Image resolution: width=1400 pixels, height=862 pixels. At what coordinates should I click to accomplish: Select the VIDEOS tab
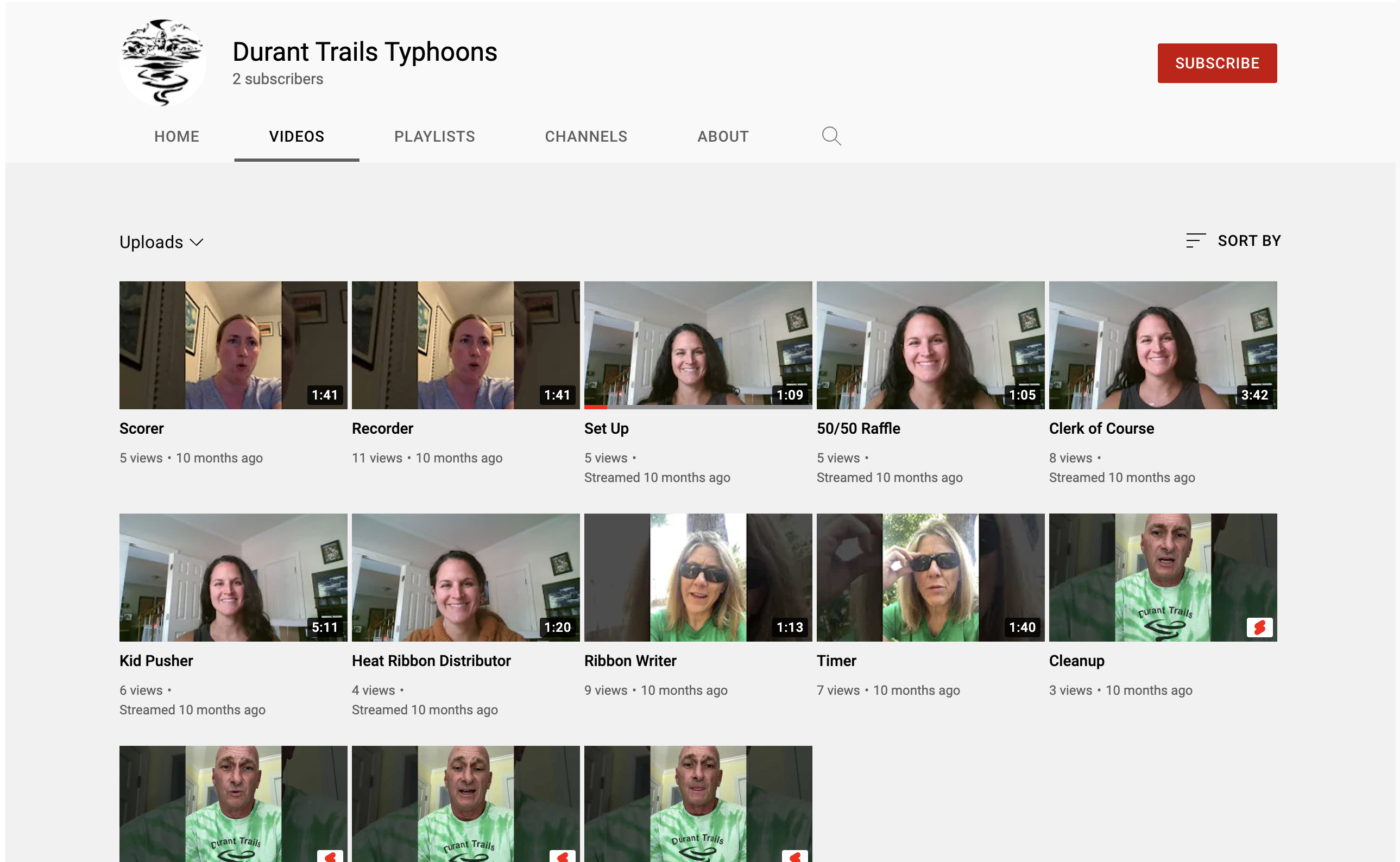(x=297, y=136)
